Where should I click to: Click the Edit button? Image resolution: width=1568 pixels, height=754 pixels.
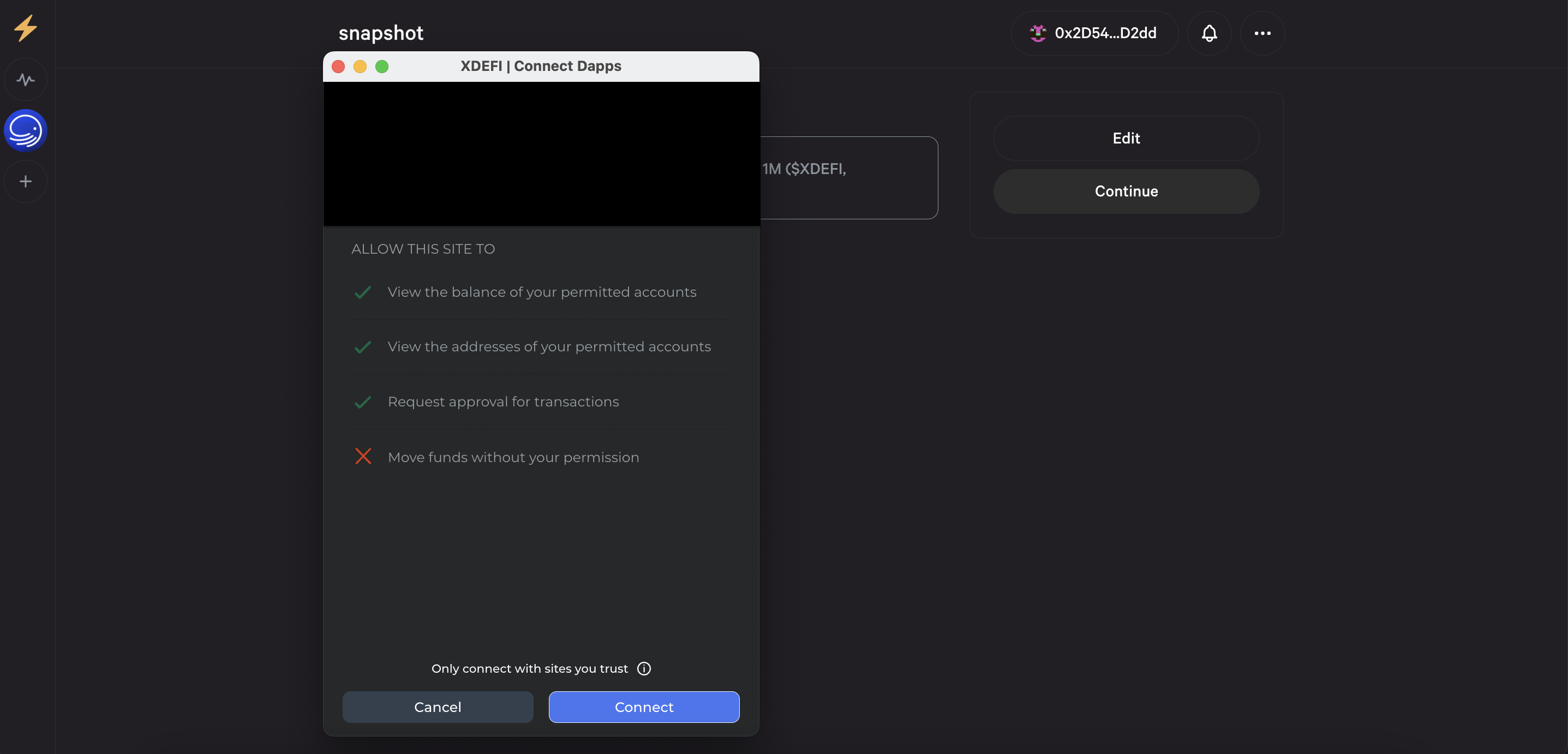[1126, 138]
